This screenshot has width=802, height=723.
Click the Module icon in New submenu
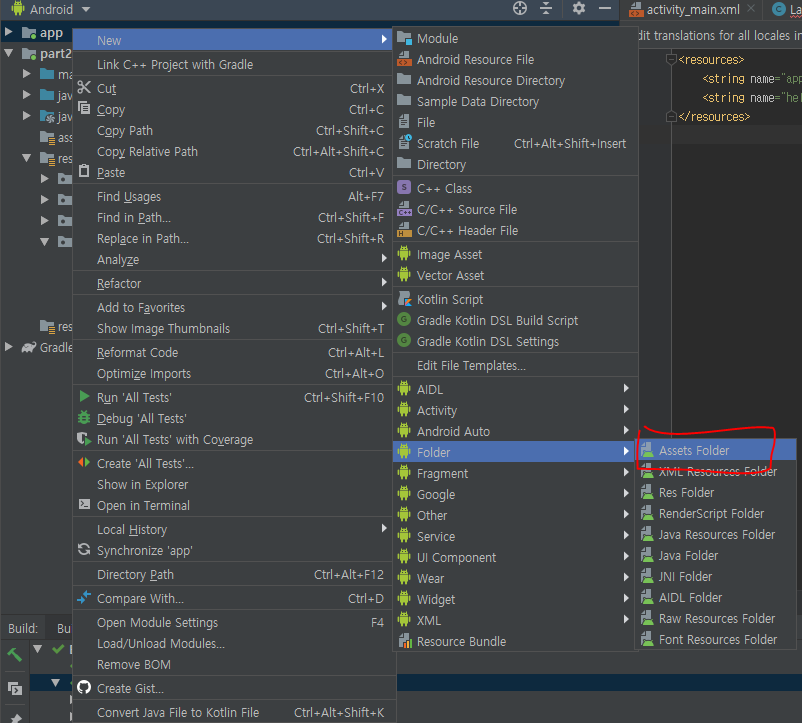(404, 38)
